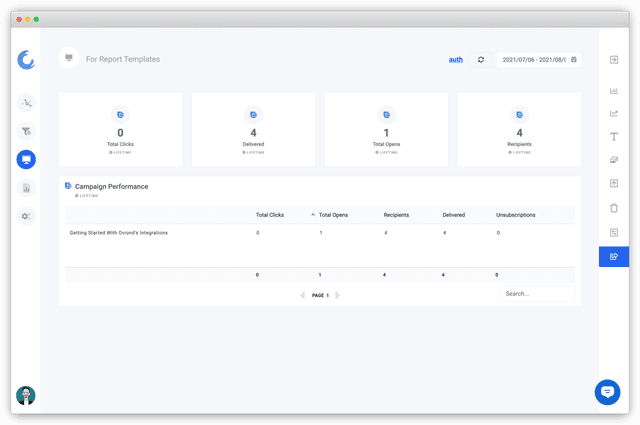
Task: Click the Oviond logo in the sidebar
Action: [26, 60]
